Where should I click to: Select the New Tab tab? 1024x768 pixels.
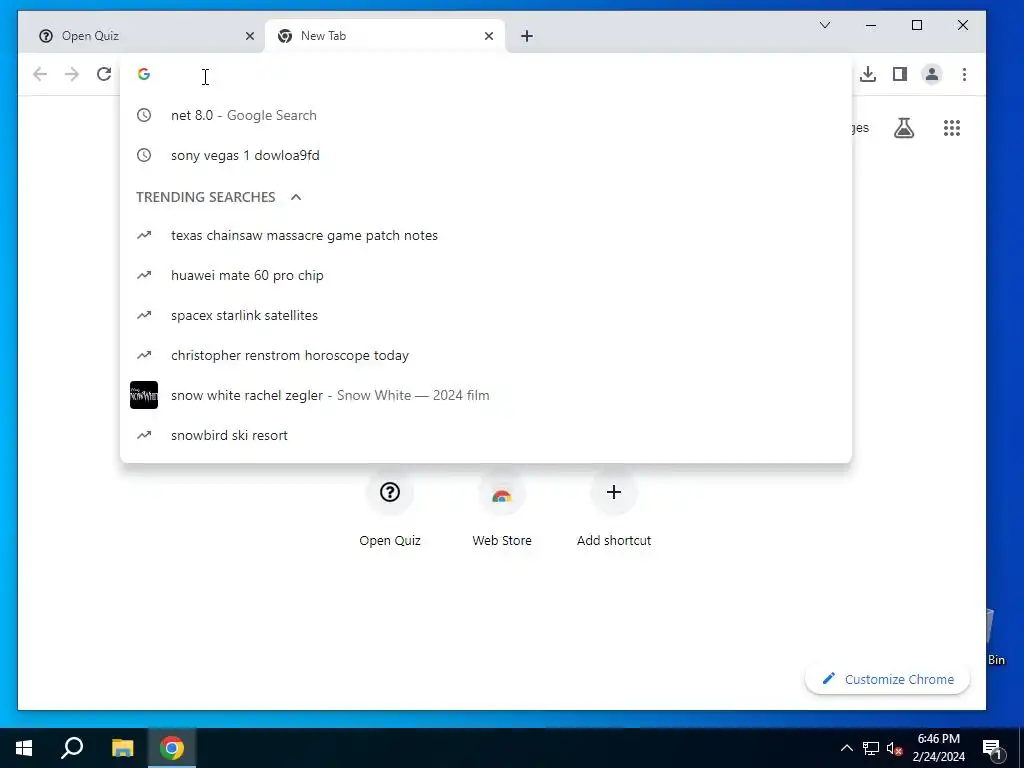click(x=385, y=36)
